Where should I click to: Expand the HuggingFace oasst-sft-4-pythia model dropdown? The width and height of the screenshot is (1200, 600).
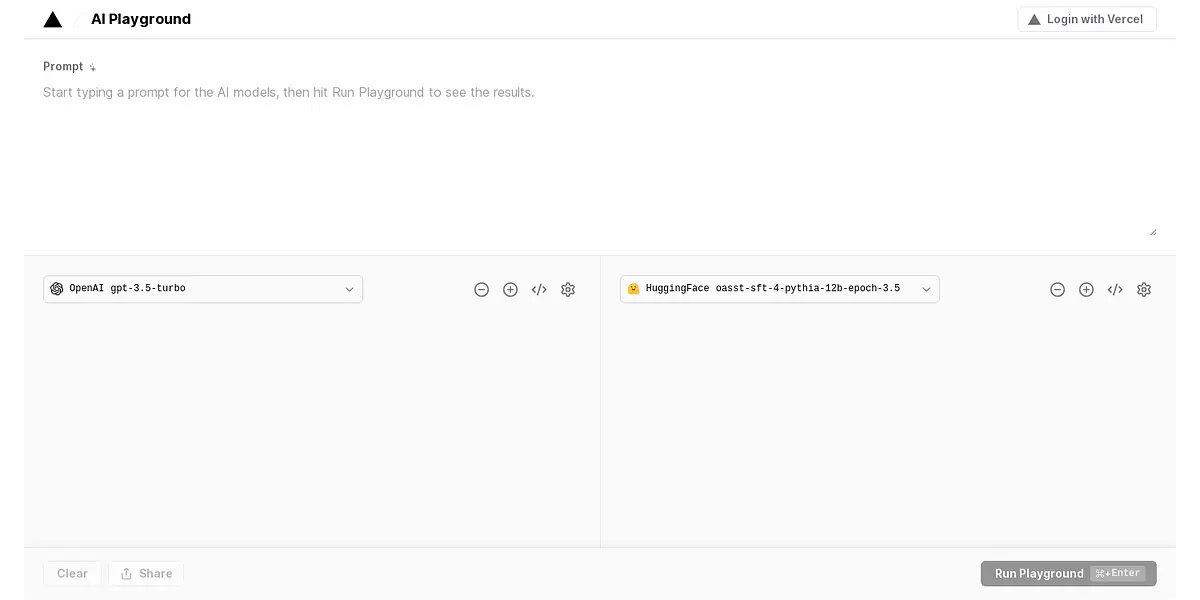coord(779,289)
